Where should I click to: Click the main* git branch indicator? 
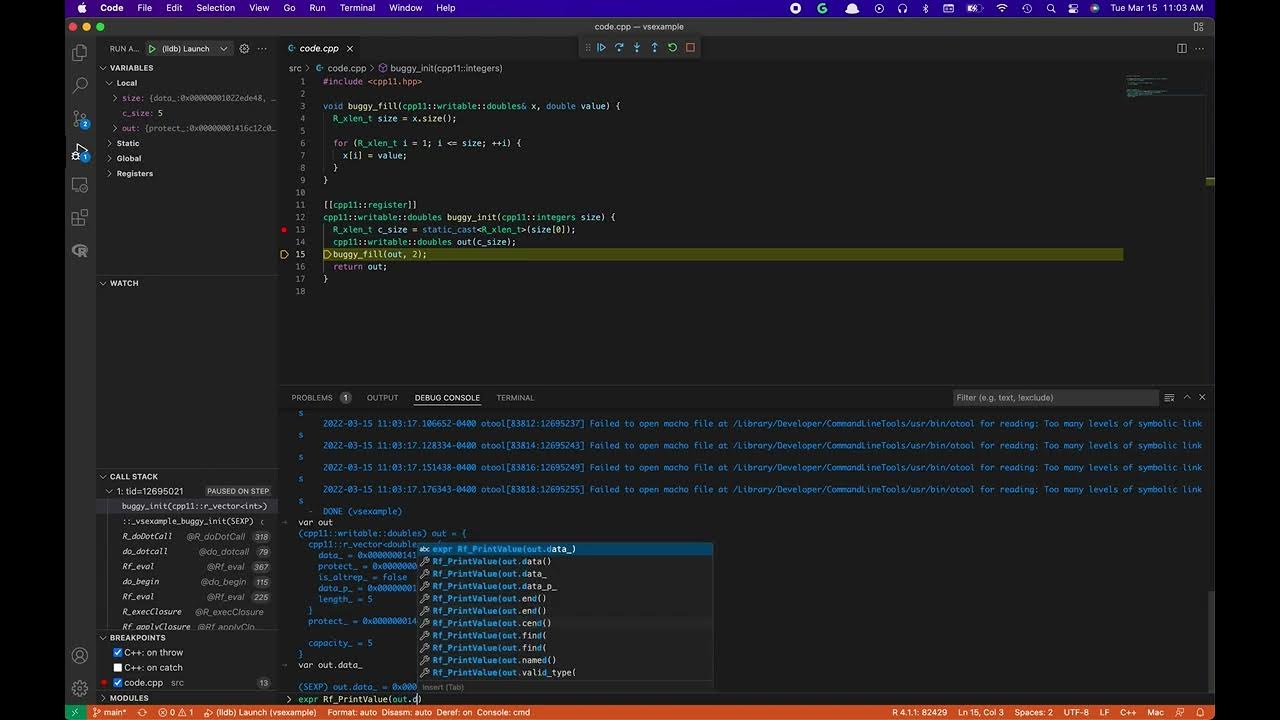click(x=109, y=712)
